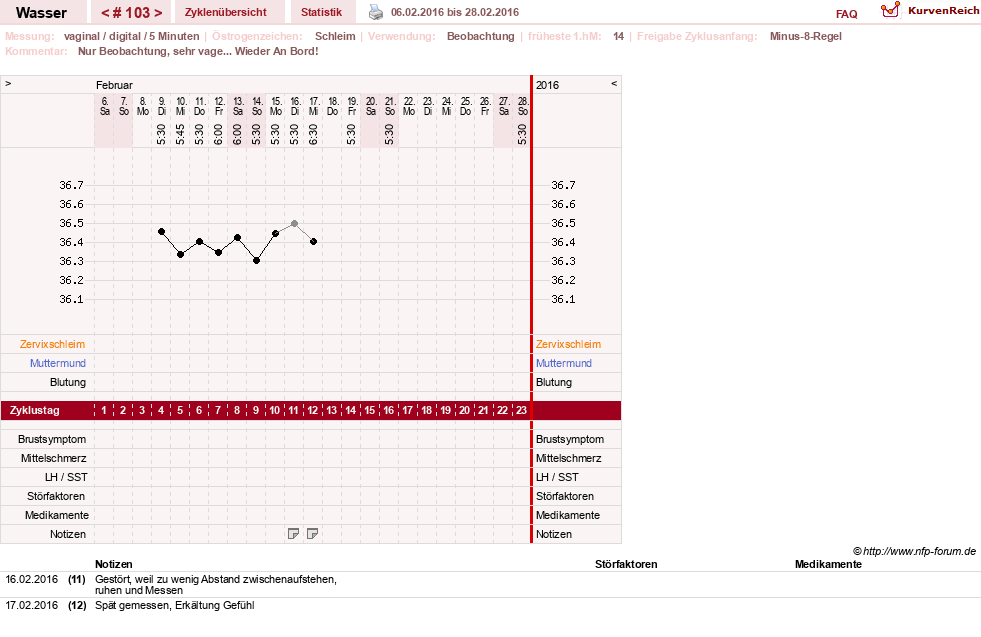Open the Zyklenübersicht tab

[x=225, y=13]
